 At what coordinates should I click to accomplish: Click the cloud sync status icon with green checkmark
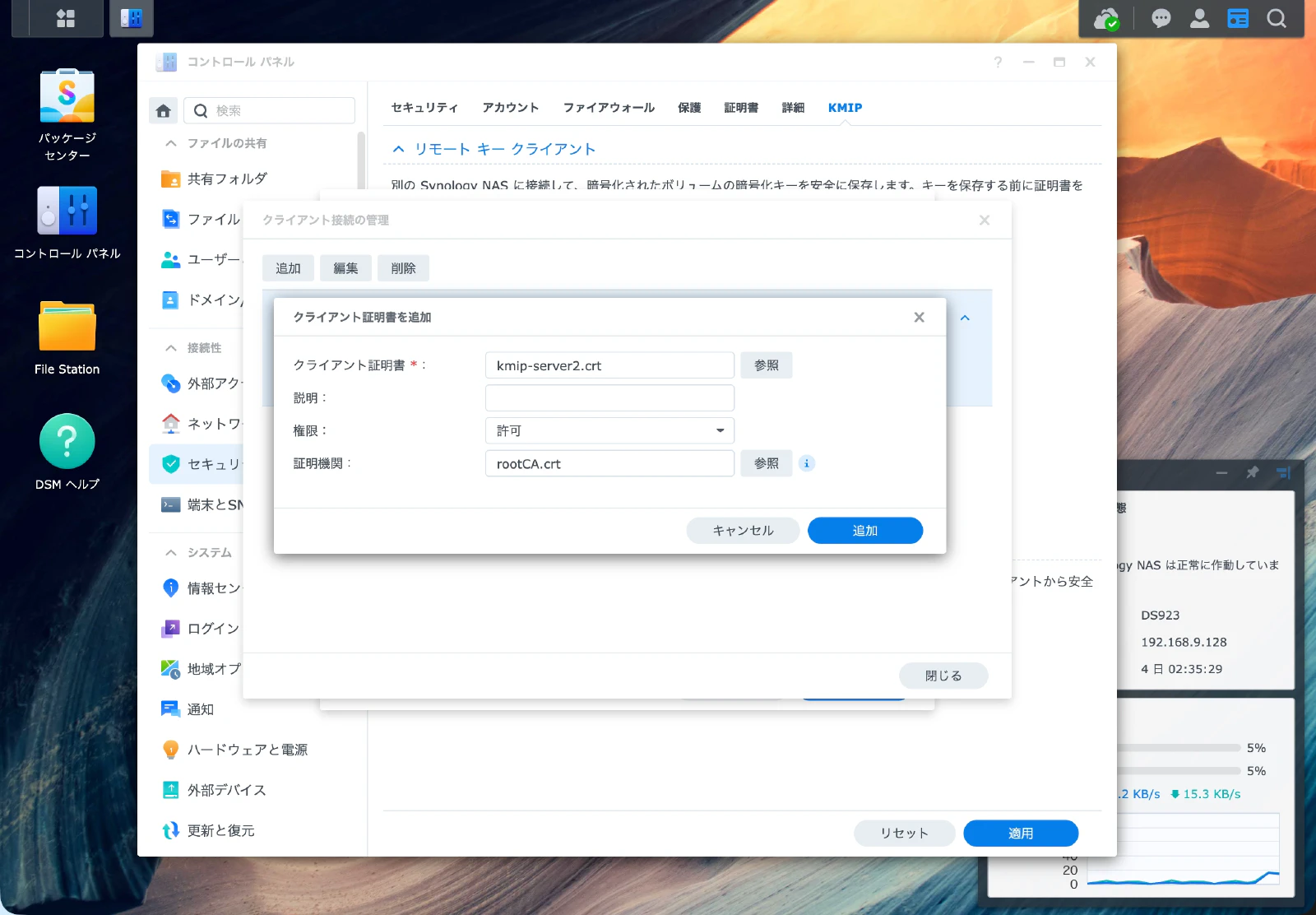click(x=1106, y=17)
